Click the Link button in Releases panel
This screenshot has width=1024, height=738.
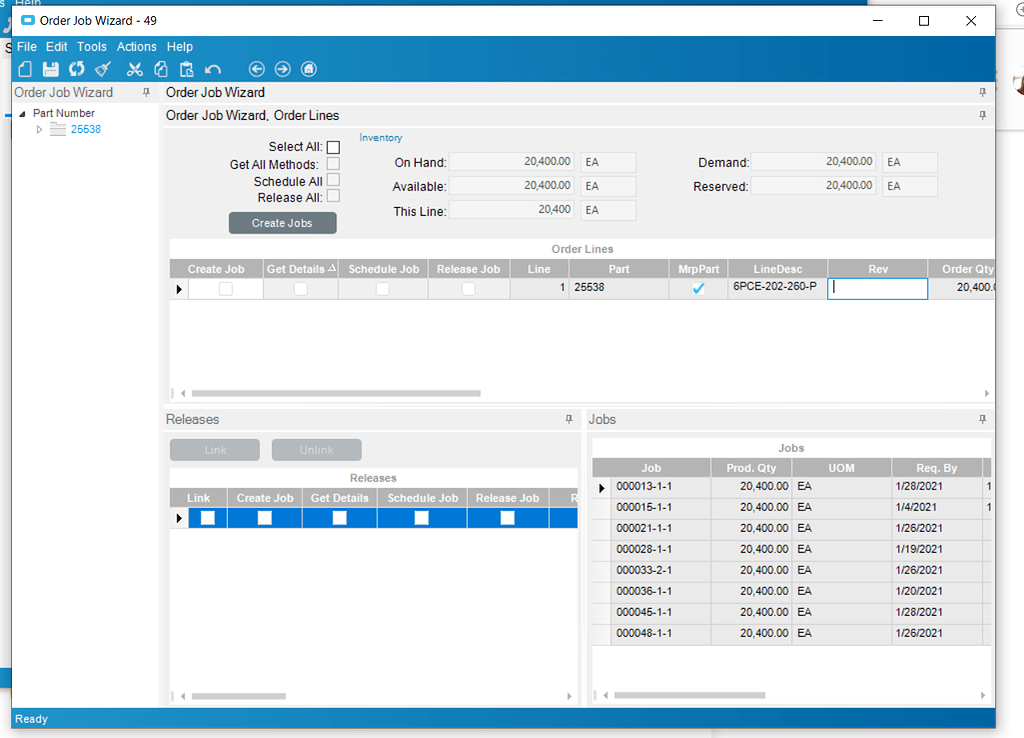[214, 449]
